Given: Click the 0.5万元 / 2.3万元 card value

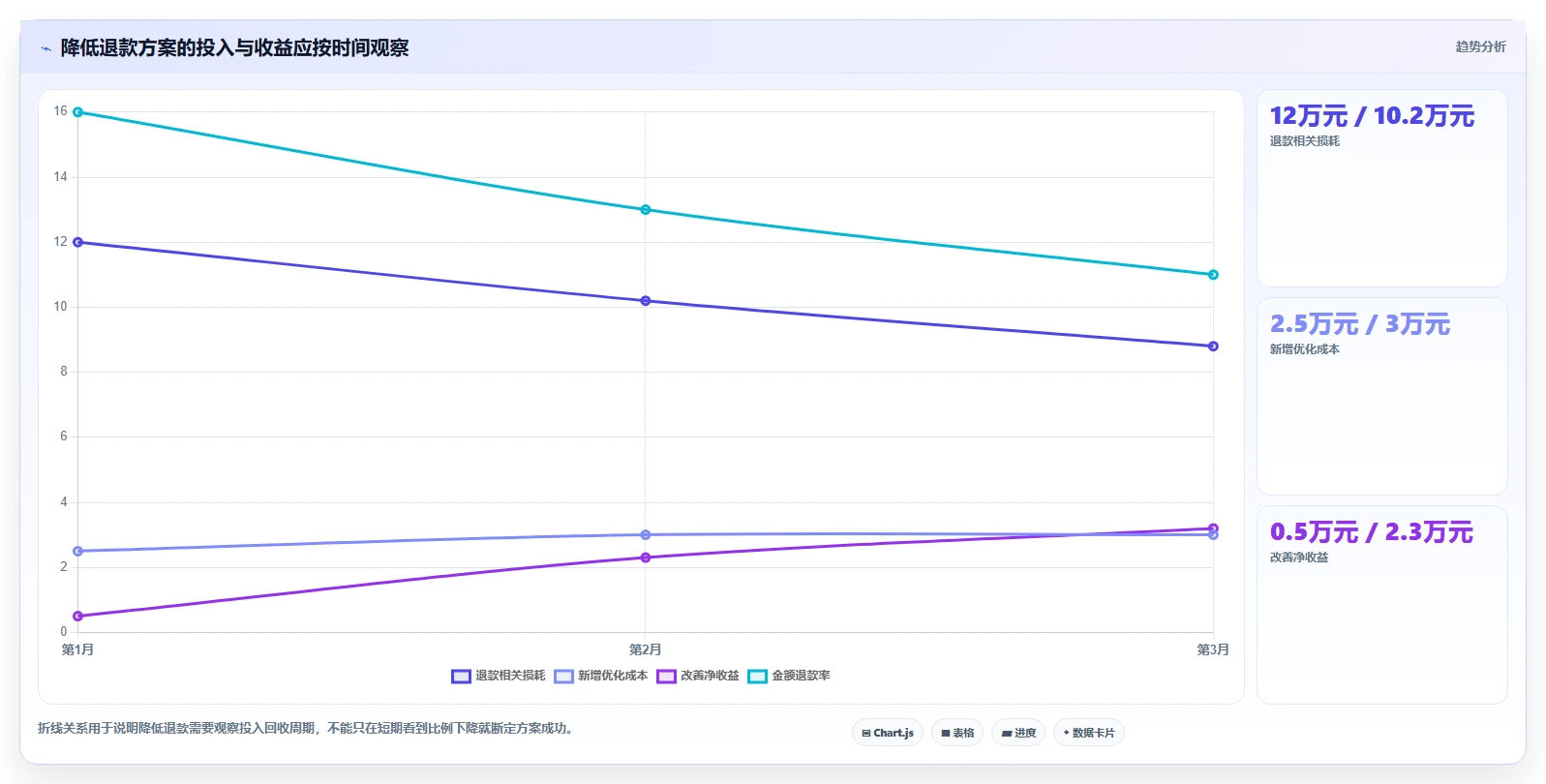Looking at the screenshot, I should [x=1371, y=532].
